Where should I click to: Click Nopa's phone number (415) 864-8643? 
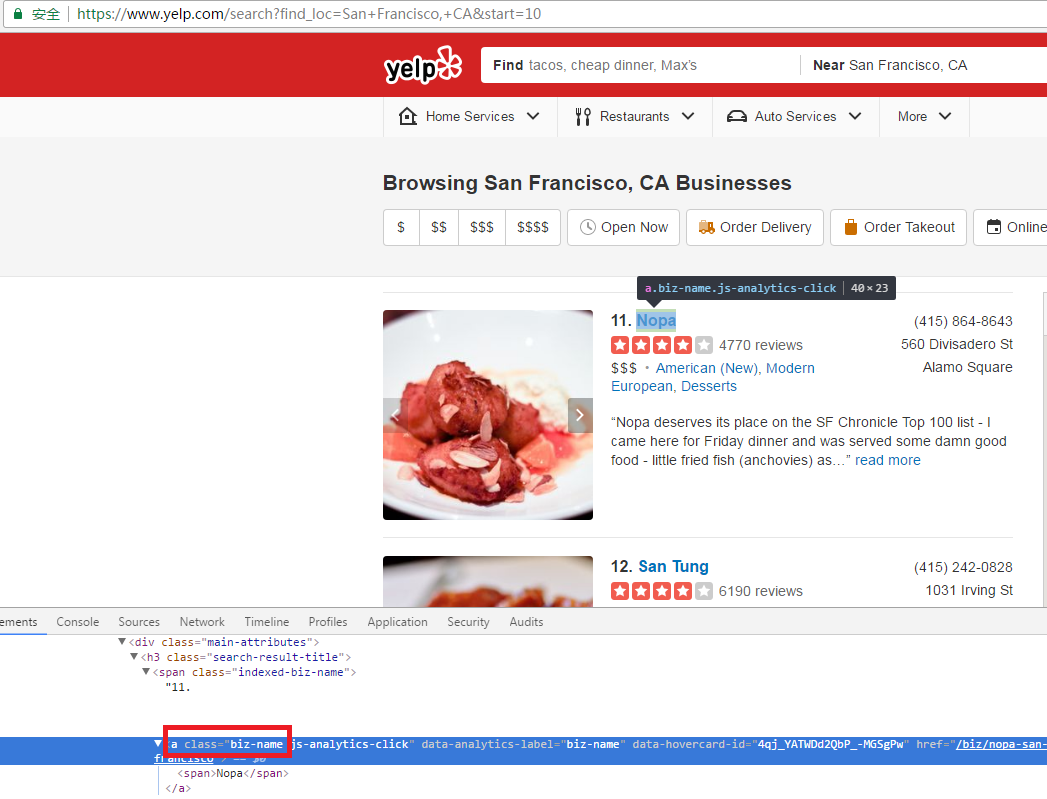coord(963,321)
